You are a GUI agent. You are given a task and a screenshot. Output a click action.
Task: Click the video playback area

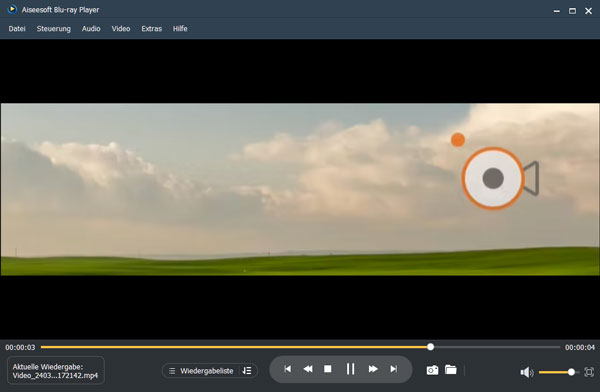pos(300,189)
